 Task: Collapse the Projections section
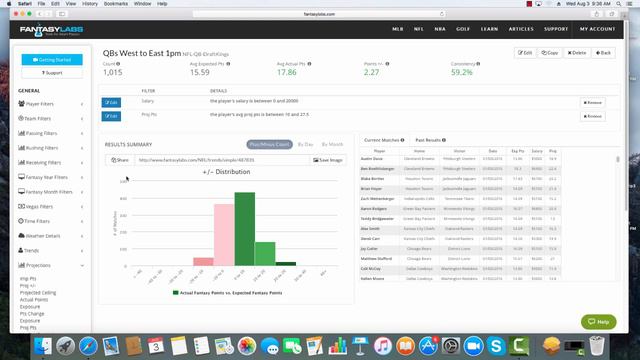[x=51, y=265]
